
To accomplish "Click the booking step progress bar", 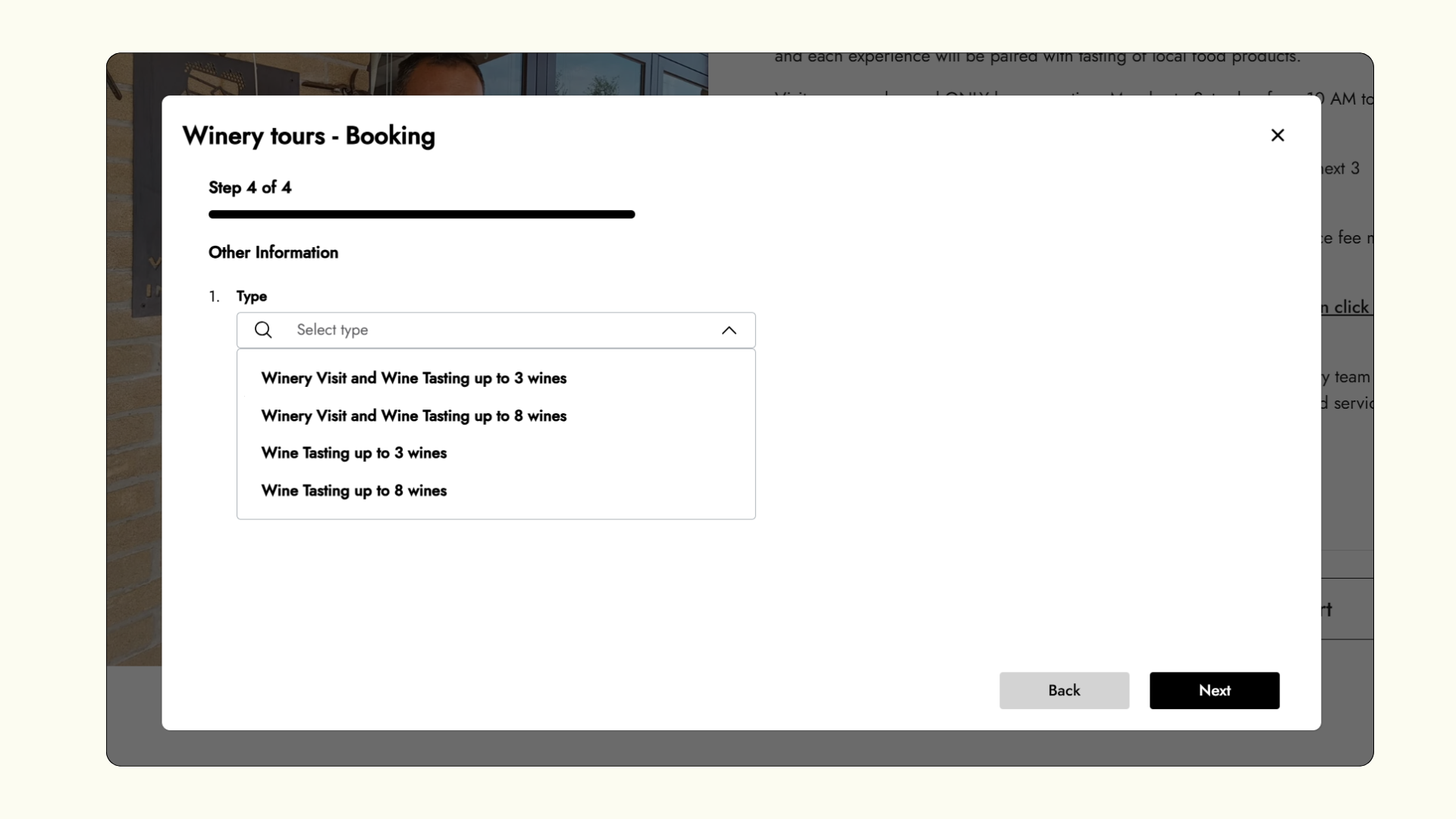I will (x=422, y=215).
